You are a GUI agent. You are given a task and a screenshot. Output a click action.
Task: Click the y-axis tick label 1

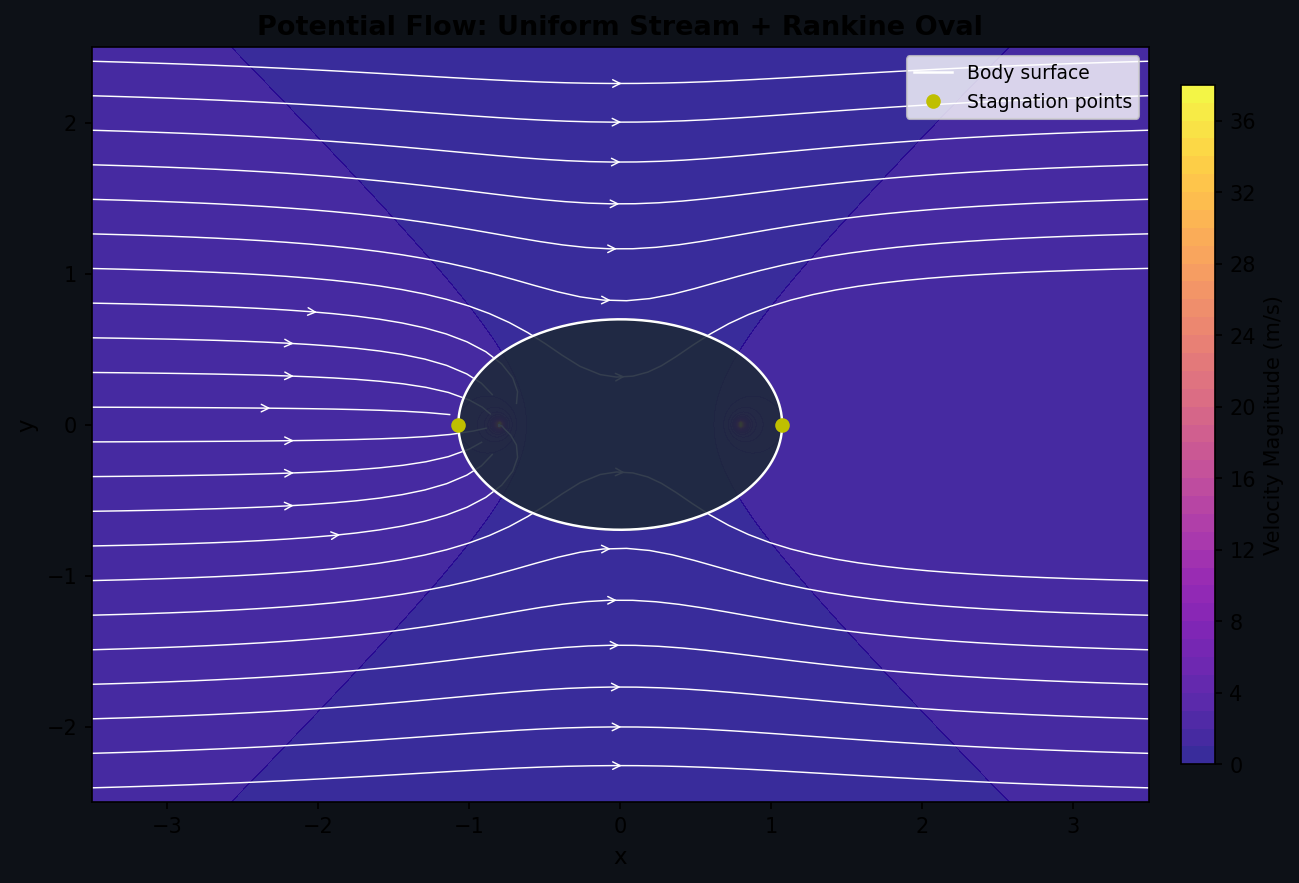point(71,274)
